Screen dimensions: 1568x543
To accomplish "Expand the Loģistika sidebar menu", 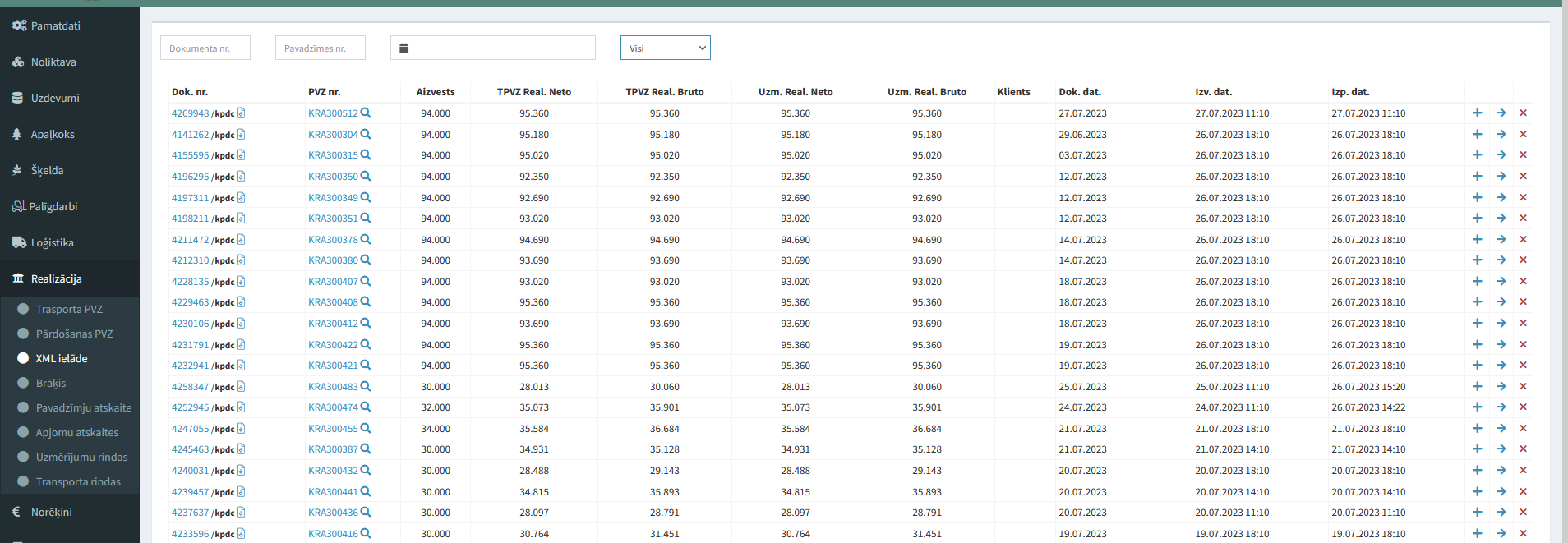I will pos(52,243).
